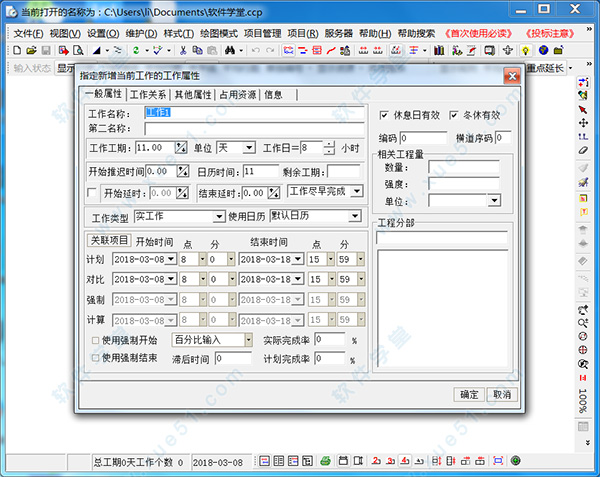600x477 pixels.
Task: Click the New file icon in toolbar
Action: click(19, 50)
